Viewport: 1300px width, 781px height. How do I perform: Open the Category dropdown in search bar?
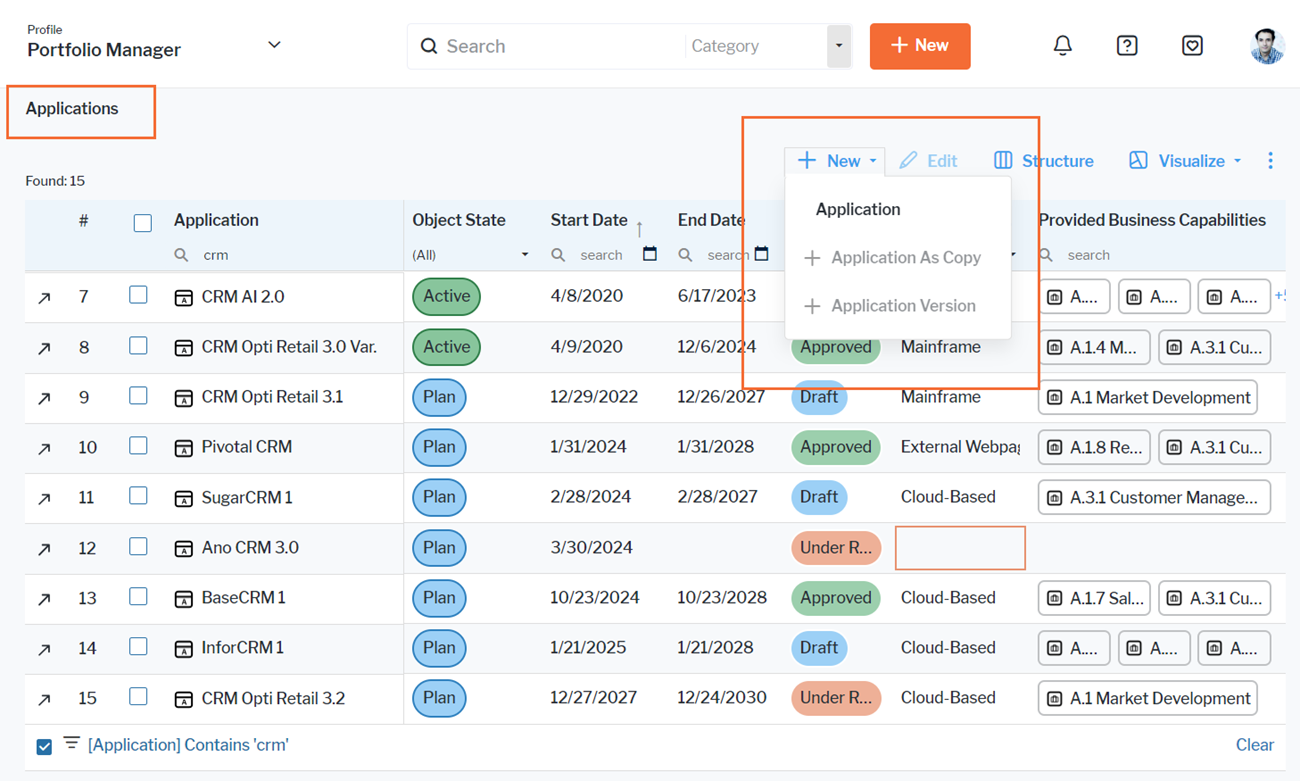coord(838,46)
